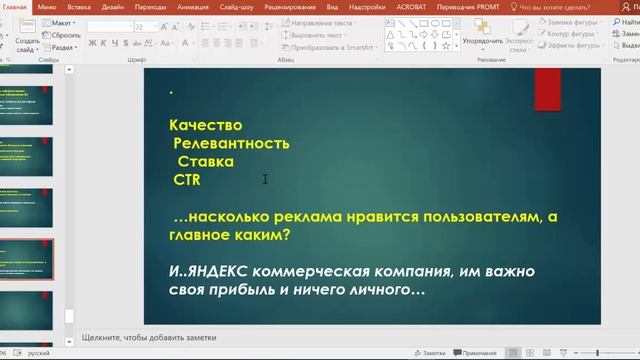This screenshot has height=360, width=640.
Task: Center the text
Action: coord(217,43)
